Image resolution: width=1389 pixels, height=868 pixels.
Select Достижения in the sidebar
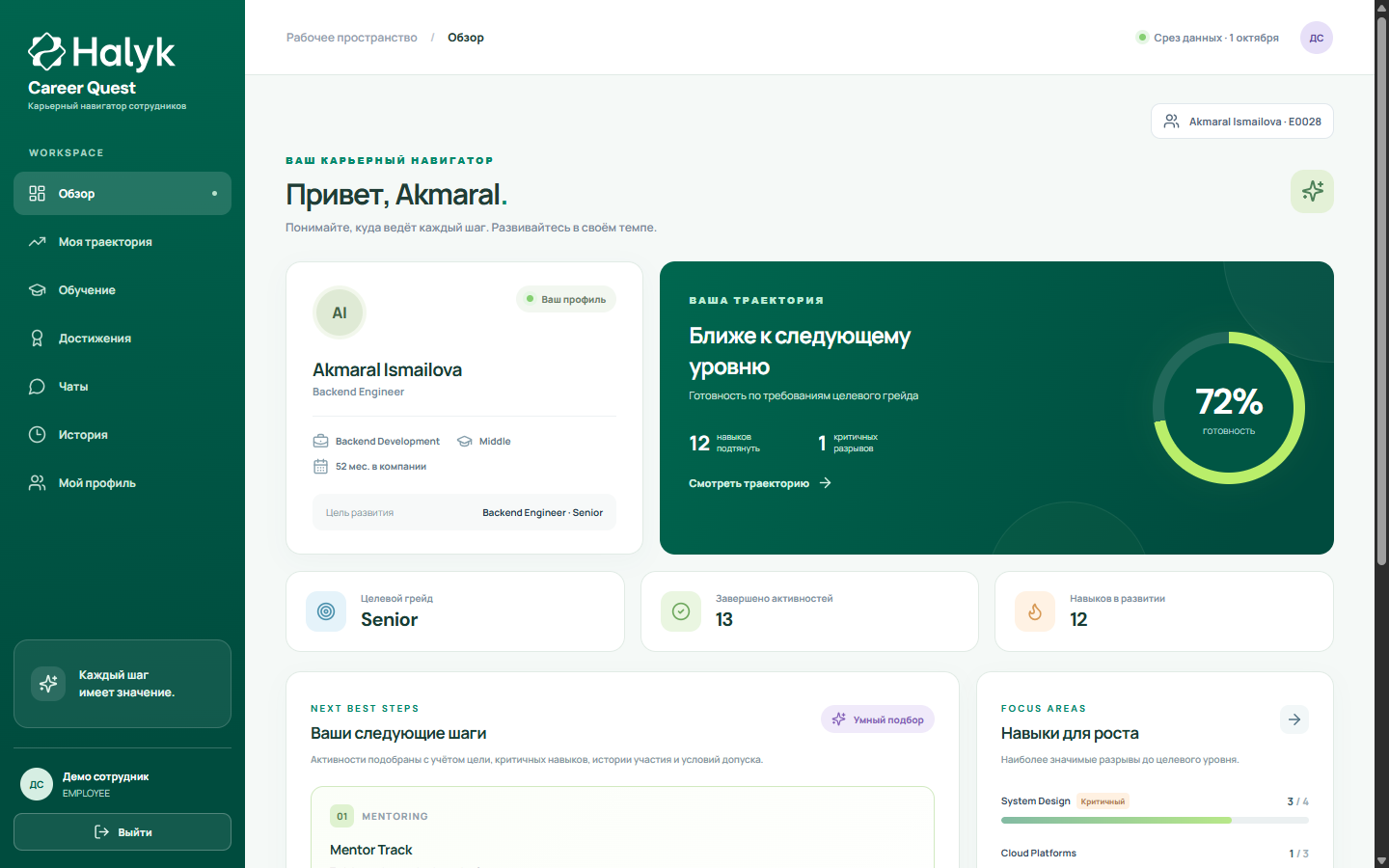click(123, 338)
